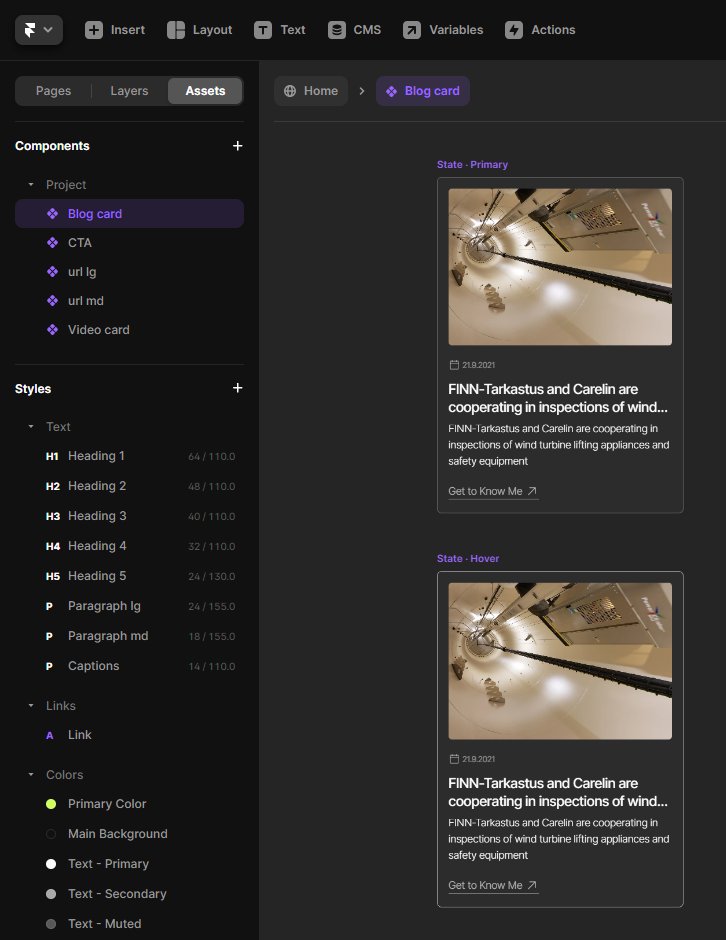Click the Primary state card image
The height and width of the screenshot is (940, 726).
tap(560, 267)
